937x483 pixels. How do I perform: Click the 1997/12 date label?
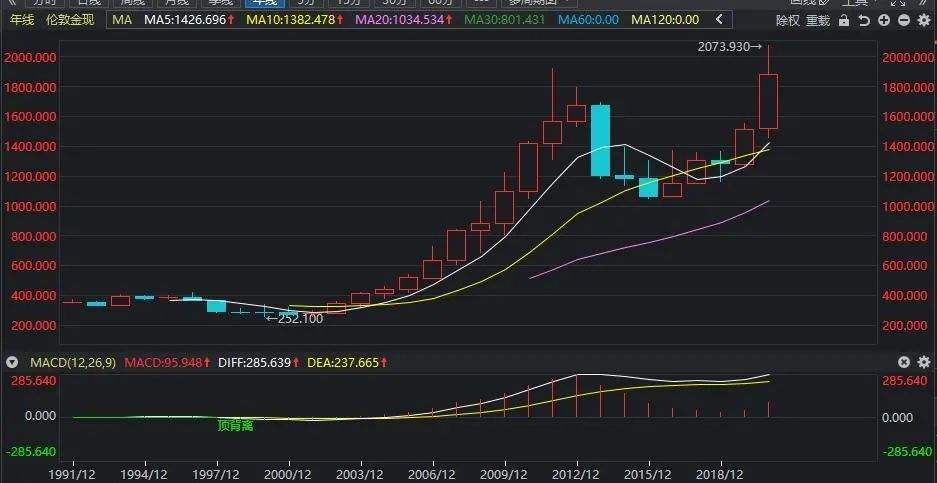[x=218, y=475]
